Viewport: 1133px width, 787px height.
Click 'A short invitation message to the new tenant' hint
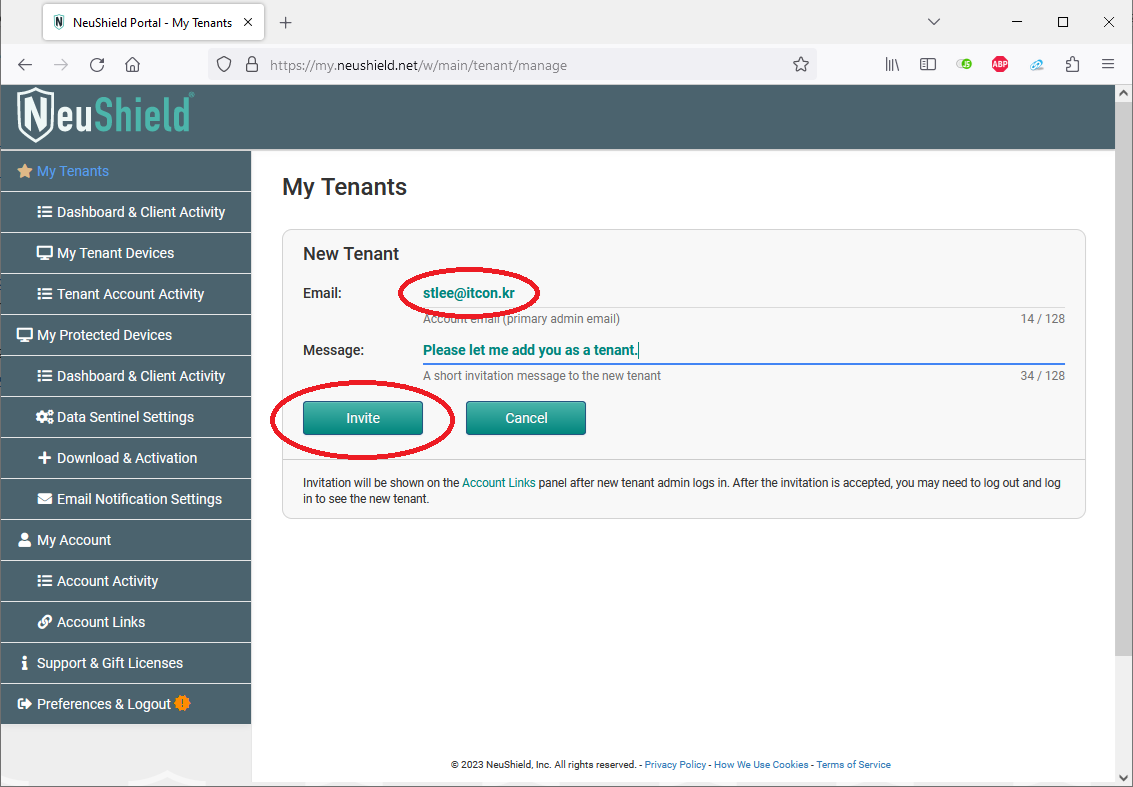coord(542,376)
